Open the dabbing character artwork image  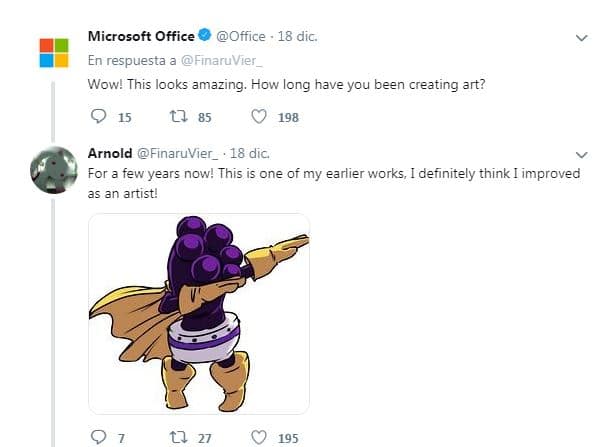click(199, 312)
